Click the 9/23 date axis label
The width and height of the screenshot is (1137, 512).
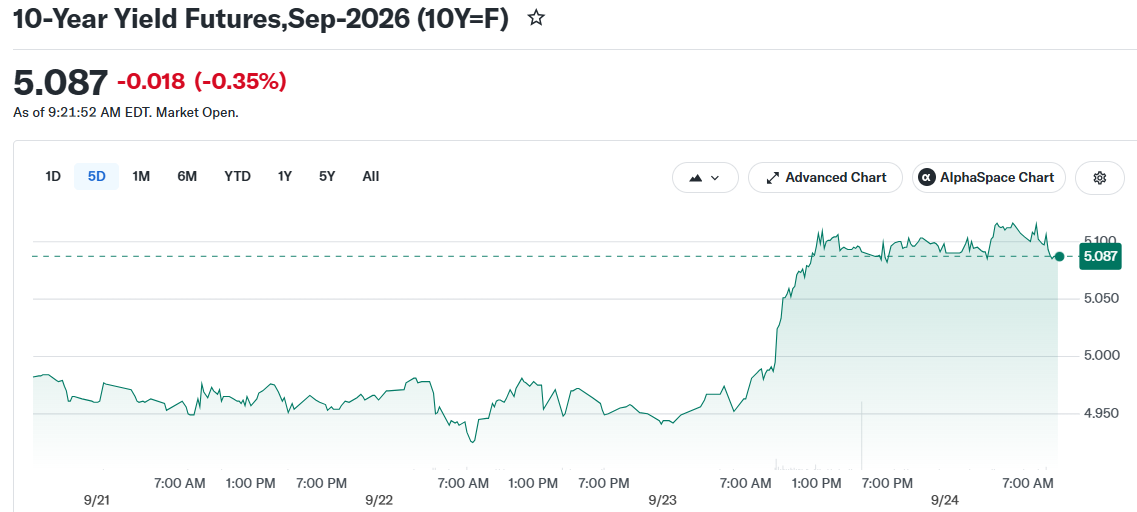(662, 500)
